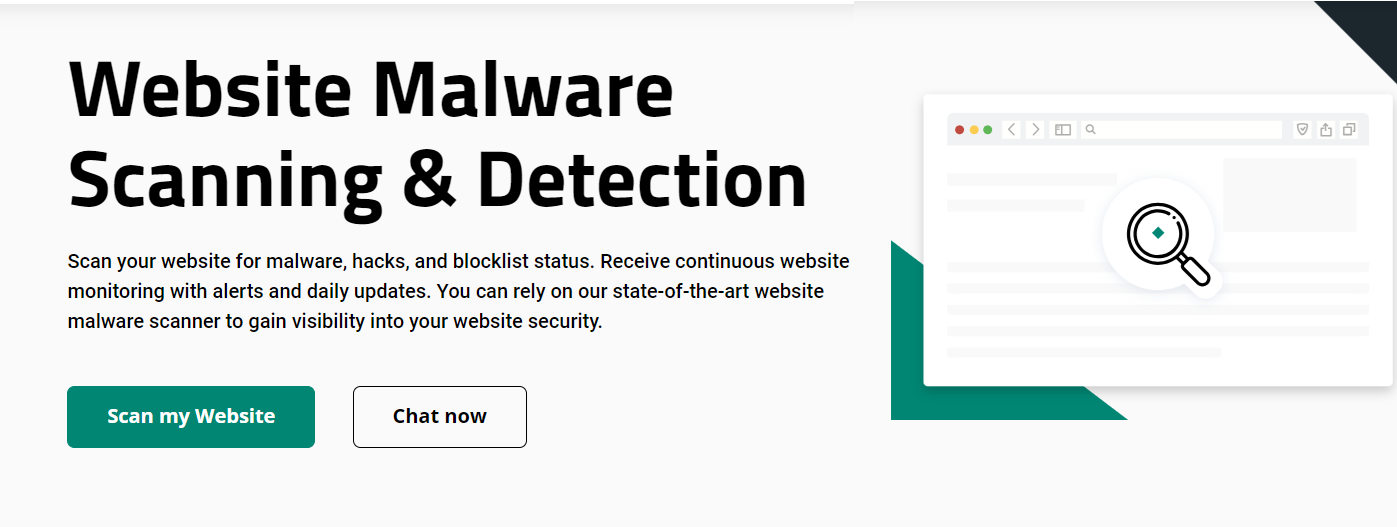Image resolution: width=1397 pixels, height=527 pixels.
Task: Click the red dot in mockup window
Action: tap(960, 130)
